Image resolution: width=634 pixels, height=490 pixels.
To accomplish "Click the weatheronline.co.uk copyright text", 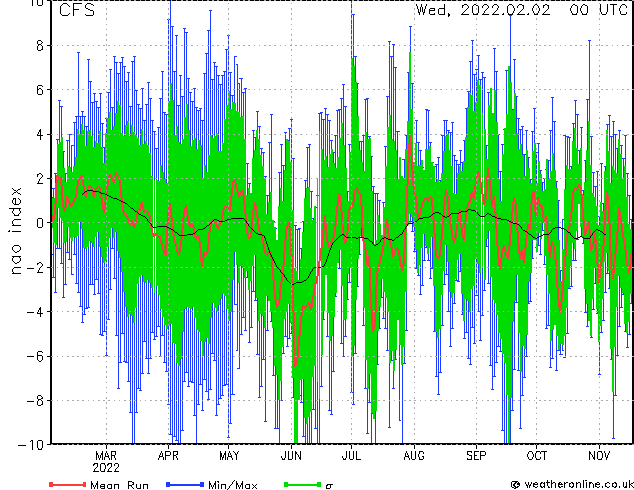I will point(572,484).
